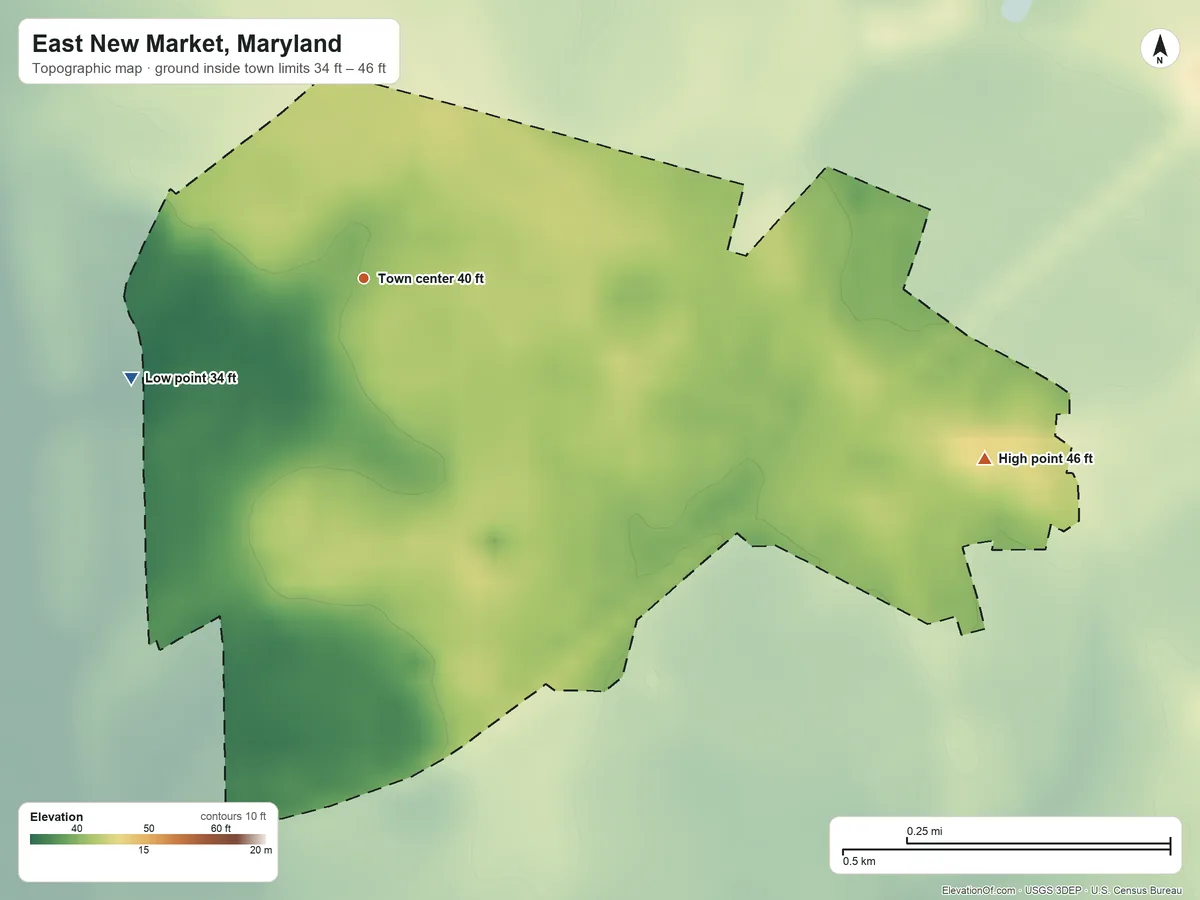This screenshot has width=1200, height=900.
Task: Click the 'High point 46 ft' label
Action: (x=1045, y=459)
